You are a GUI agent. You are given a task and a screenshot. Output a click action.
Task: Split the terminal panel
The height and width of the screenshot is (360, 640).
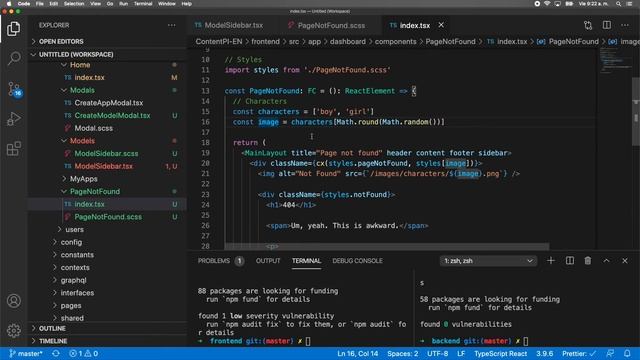570,260
